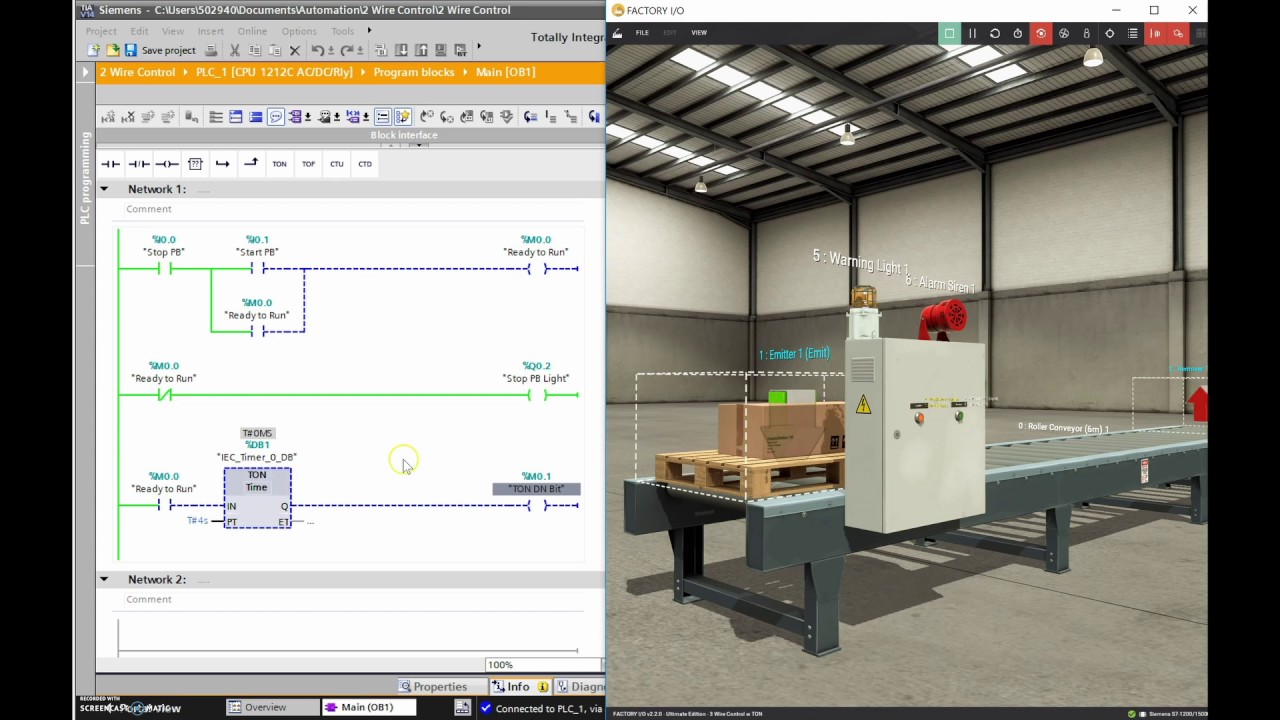This screenshot has width=1280, height=720.
Task: Collapse the Block interface panel arrow
Action: coord(391,145)
